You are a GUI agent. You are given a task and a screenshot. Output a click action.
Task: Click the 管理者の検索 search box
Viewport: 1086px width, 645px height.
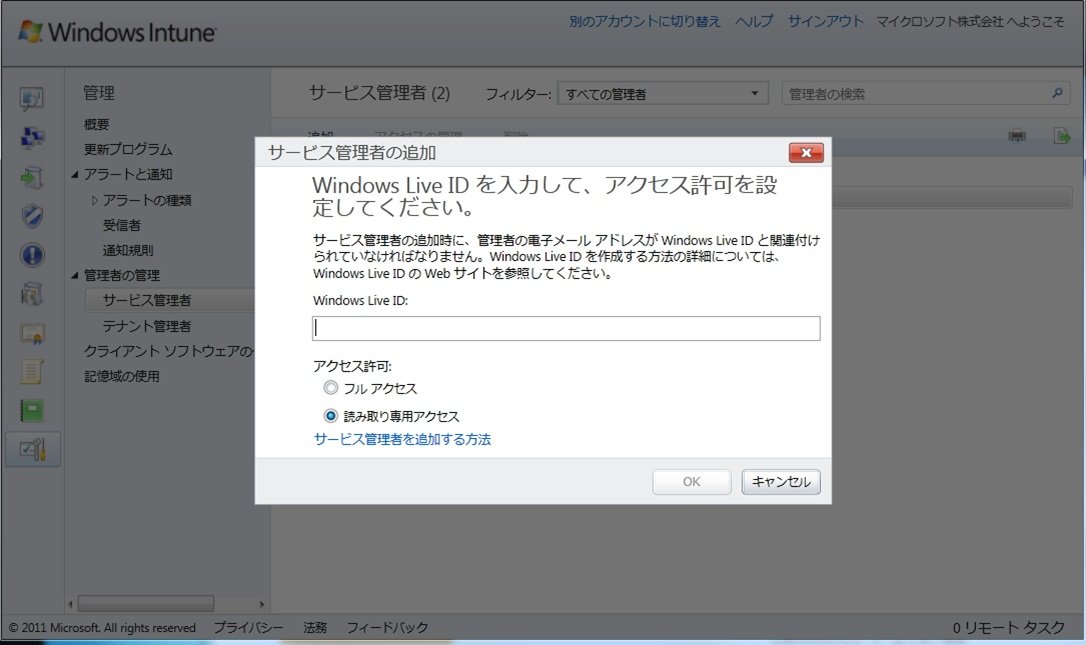[x=925, y=94]
